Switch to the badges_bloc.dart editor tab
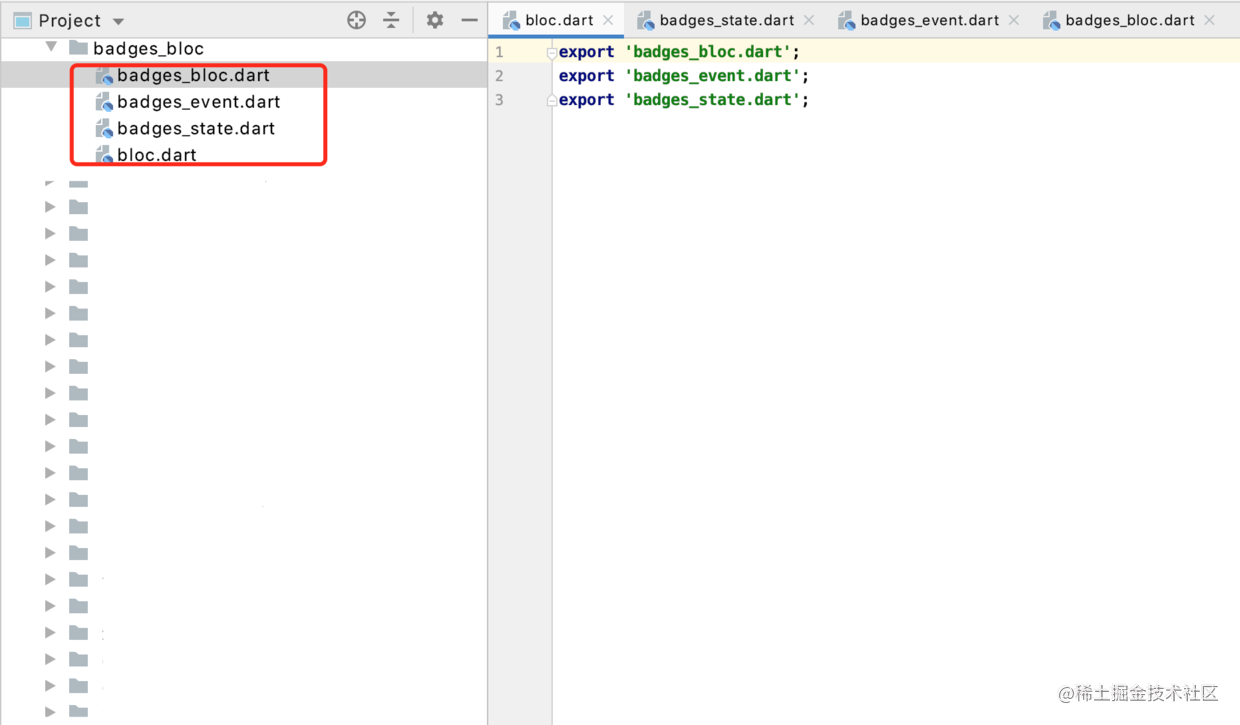 1130,20
